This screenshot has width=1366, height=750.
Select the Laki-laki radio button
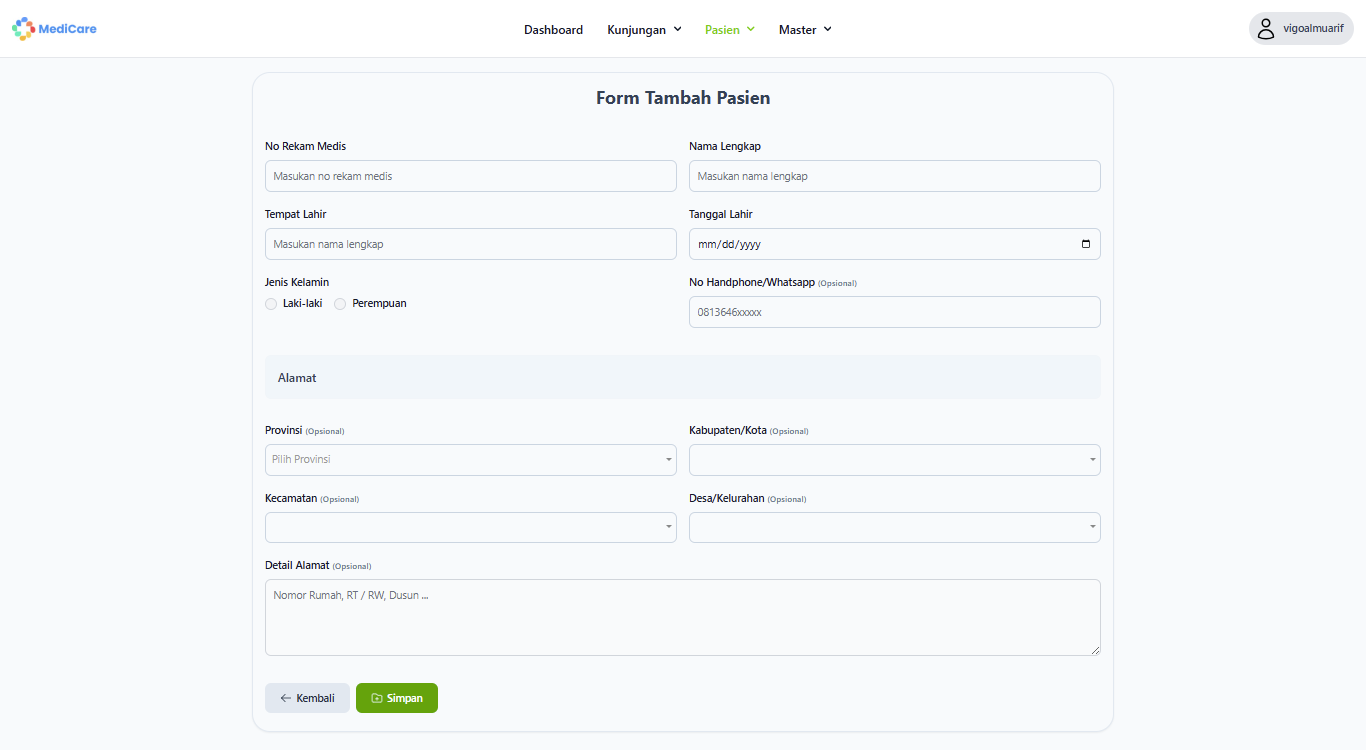click(x=271, y=304)
